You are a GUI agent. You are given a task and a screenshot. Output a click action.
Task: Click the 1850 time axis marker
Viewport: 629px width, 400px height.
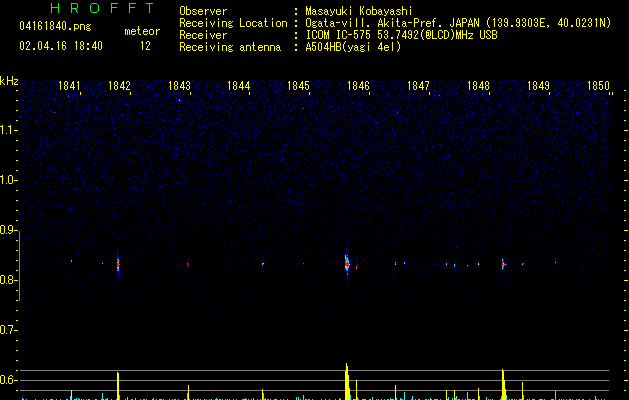(598, 86)
